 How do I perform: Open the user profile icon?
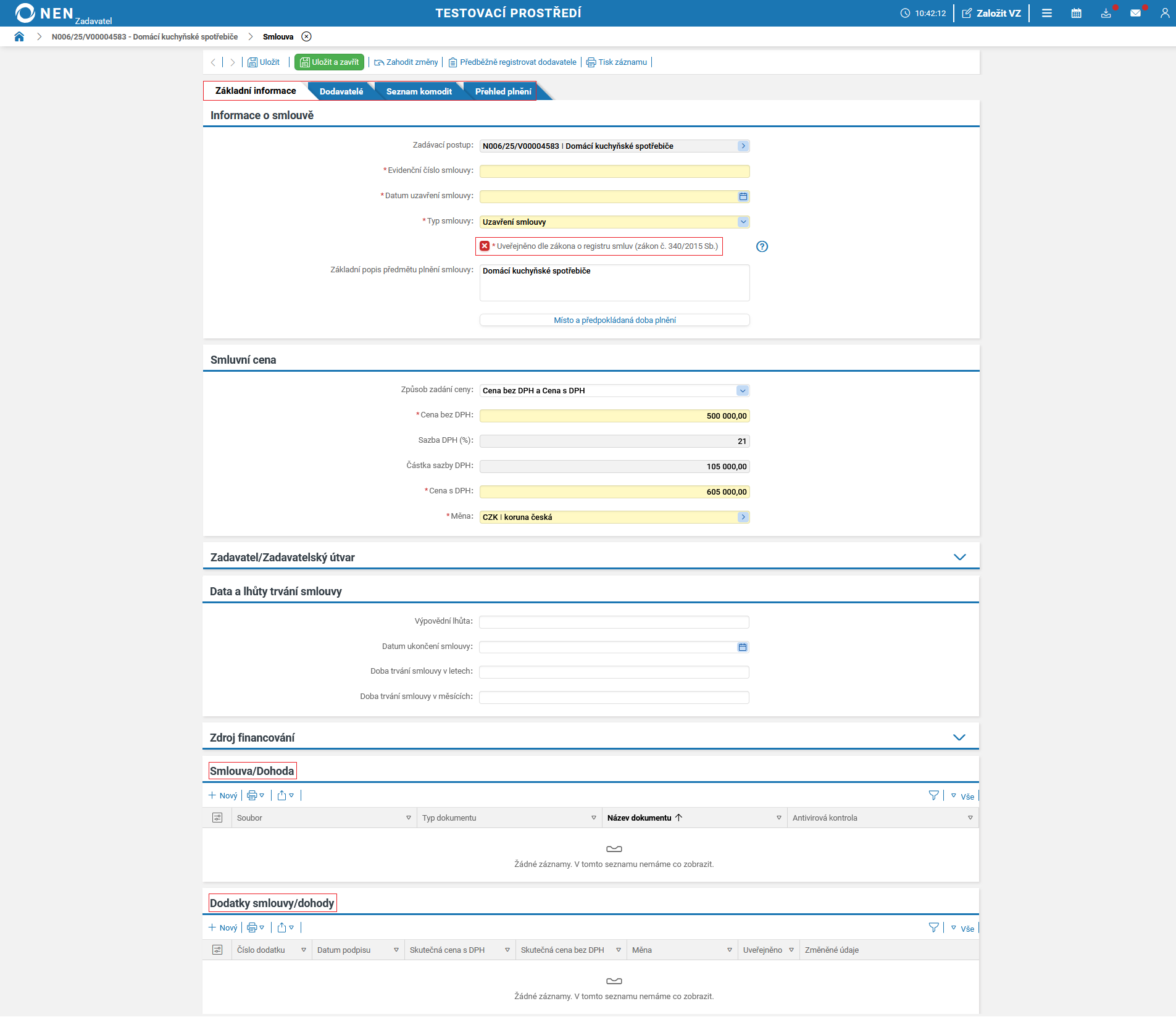1165,13
